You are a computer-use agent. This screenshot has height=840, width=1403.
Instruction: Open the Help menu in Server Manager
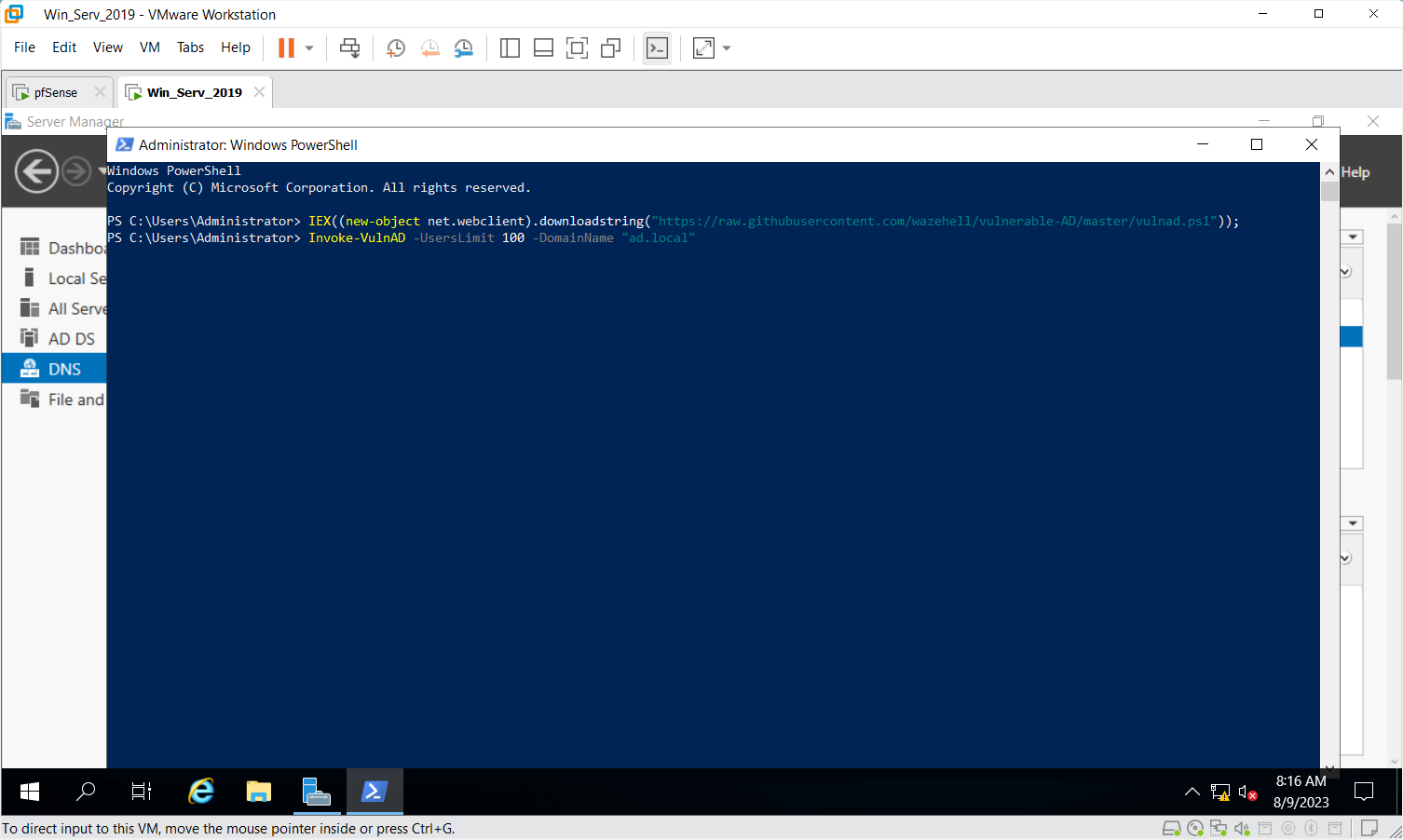coord(1355,172)
